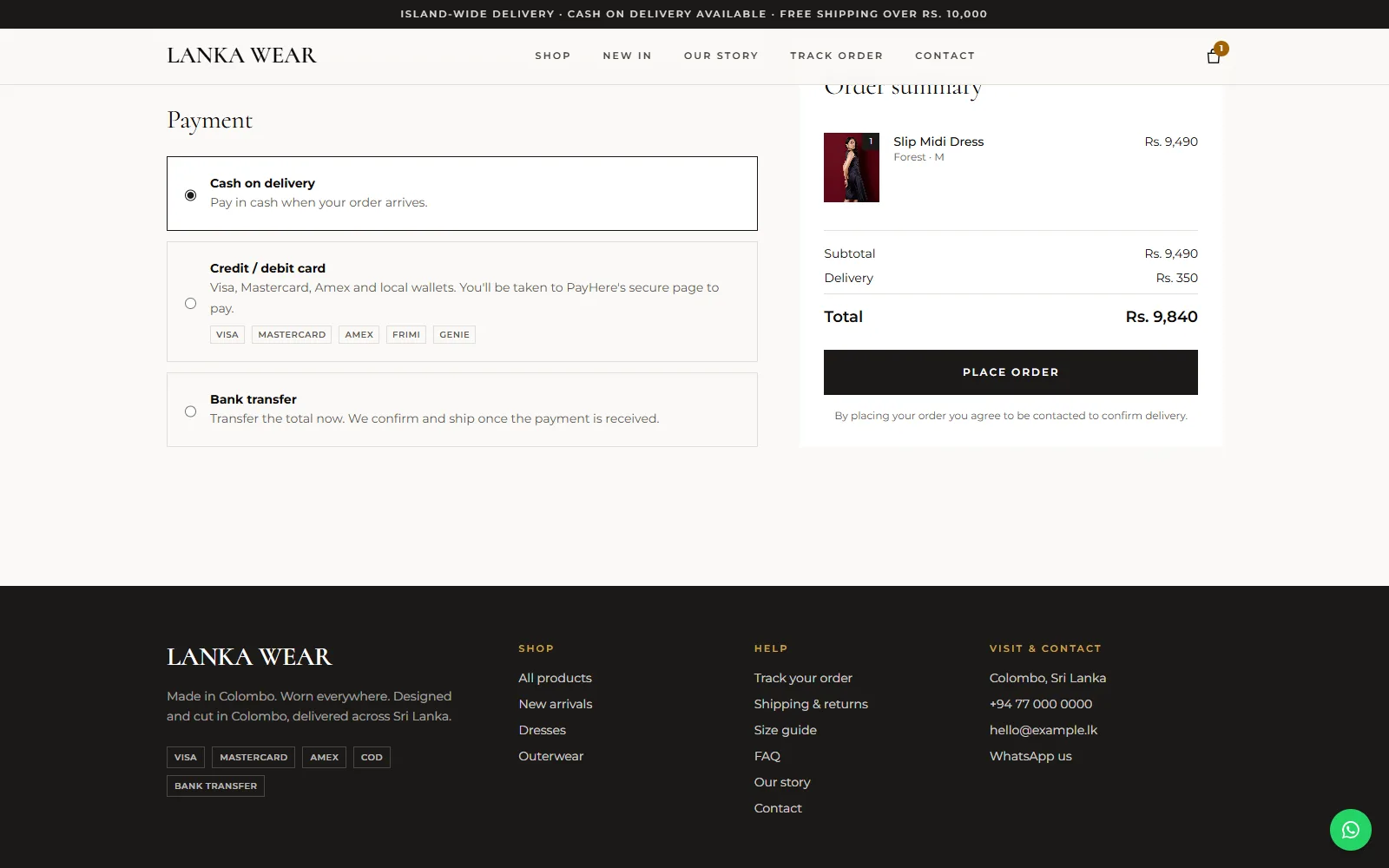Open the FAQ link in footer
This screenshot has height=868, width=1389.
pyautogui.click(x=767, y=756)
